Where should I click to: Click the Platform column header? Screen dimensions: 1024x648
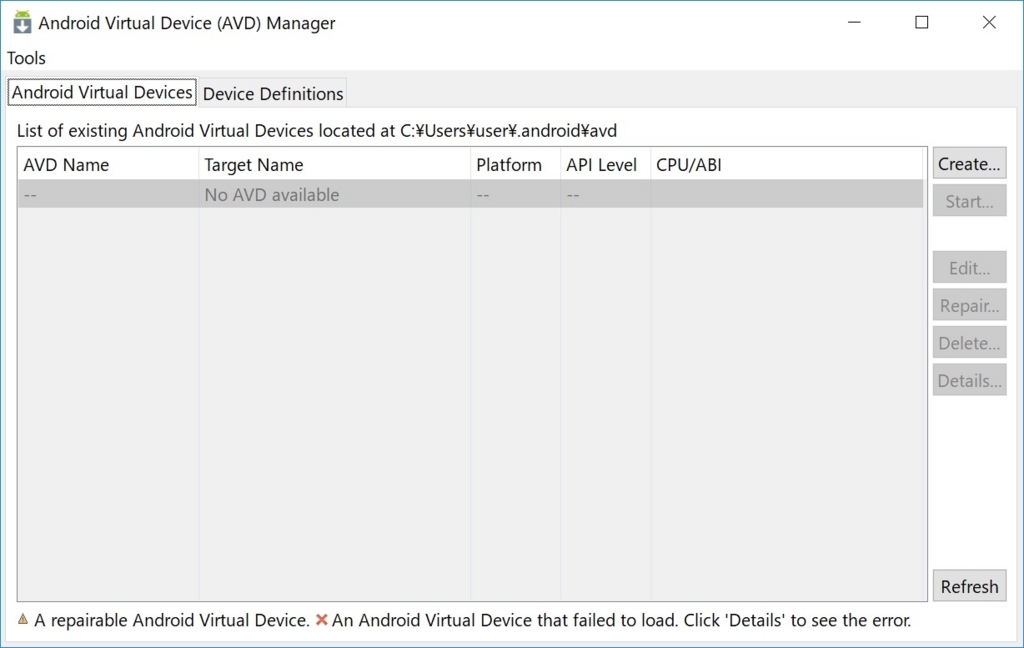pyautogui.click(x=515, y=165)
